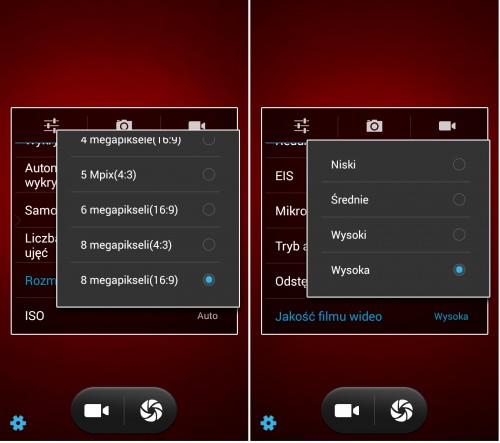Tap the shutter icon in left screen
500x443 pixels.
point(151,411)
